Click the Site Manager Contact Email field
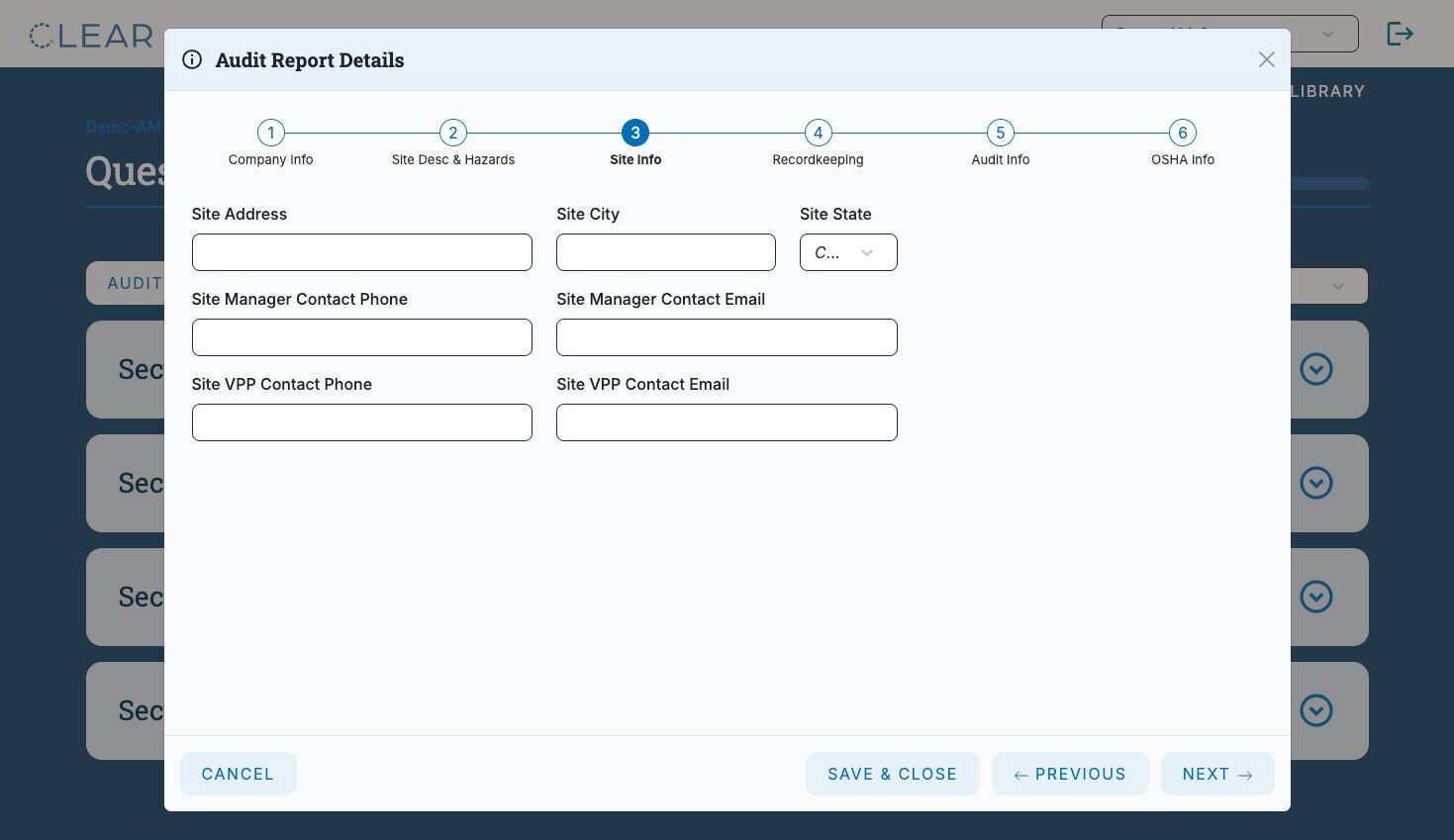Screen dimensions: 1454x840 pyautogui.click(x=727, y=337)
